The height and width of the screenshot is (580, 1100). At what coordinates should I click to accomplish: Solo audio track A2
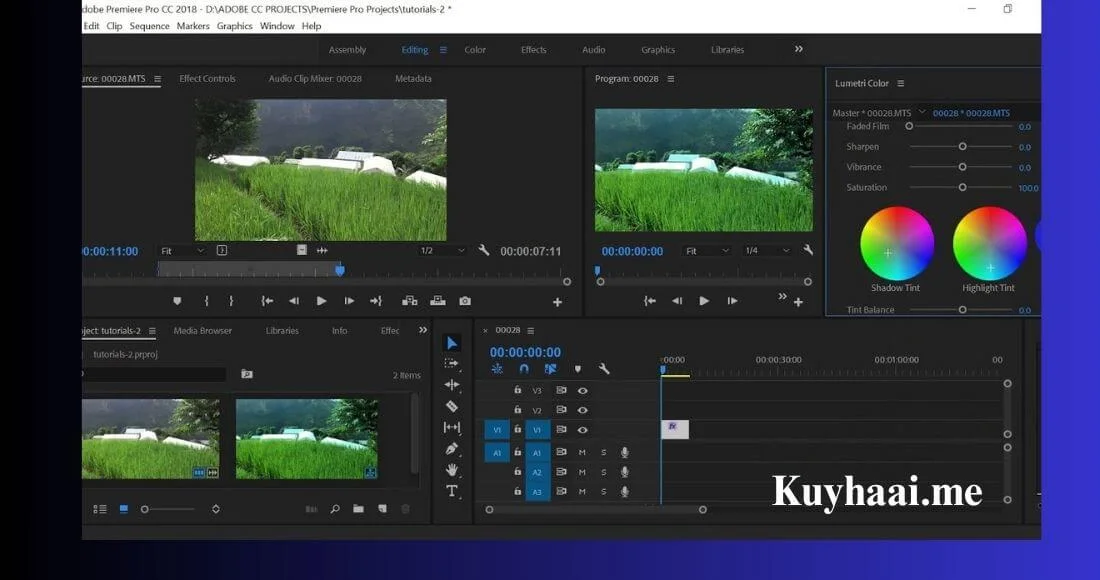pyautogui.click(x=603, y=472)
